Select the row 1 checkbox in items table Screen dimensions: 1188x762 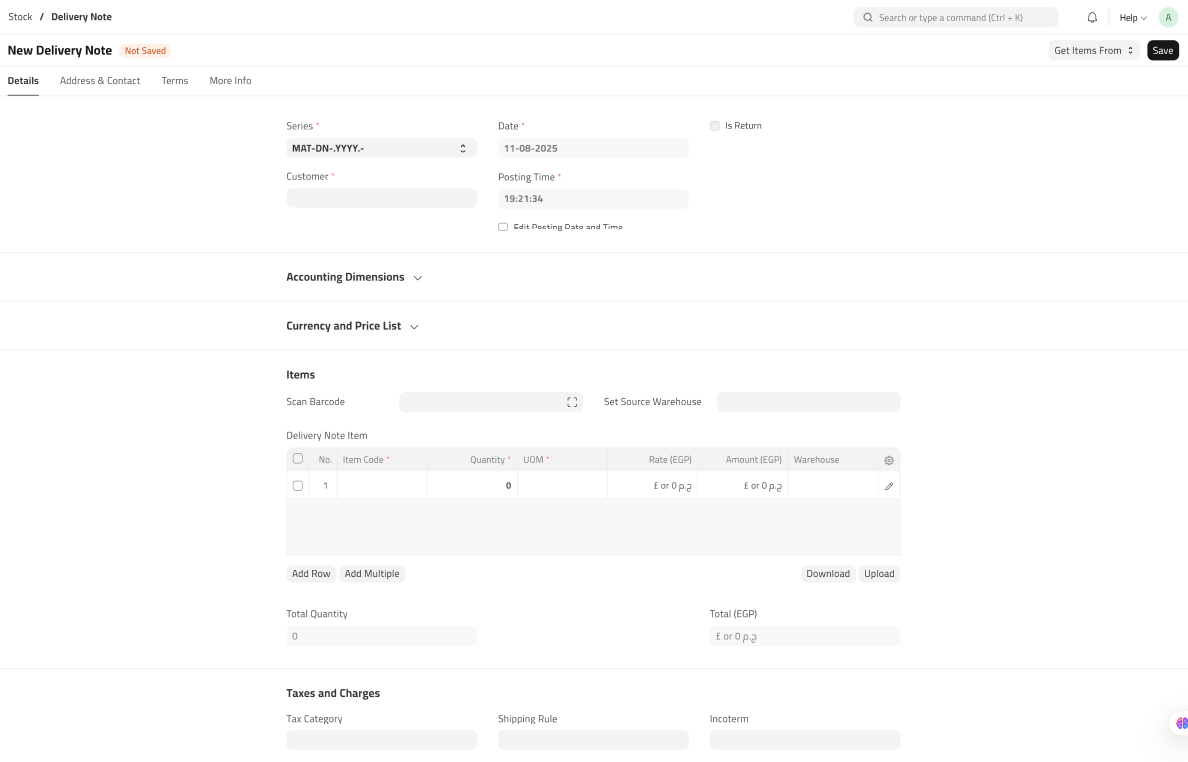click(x=298, y=486)
